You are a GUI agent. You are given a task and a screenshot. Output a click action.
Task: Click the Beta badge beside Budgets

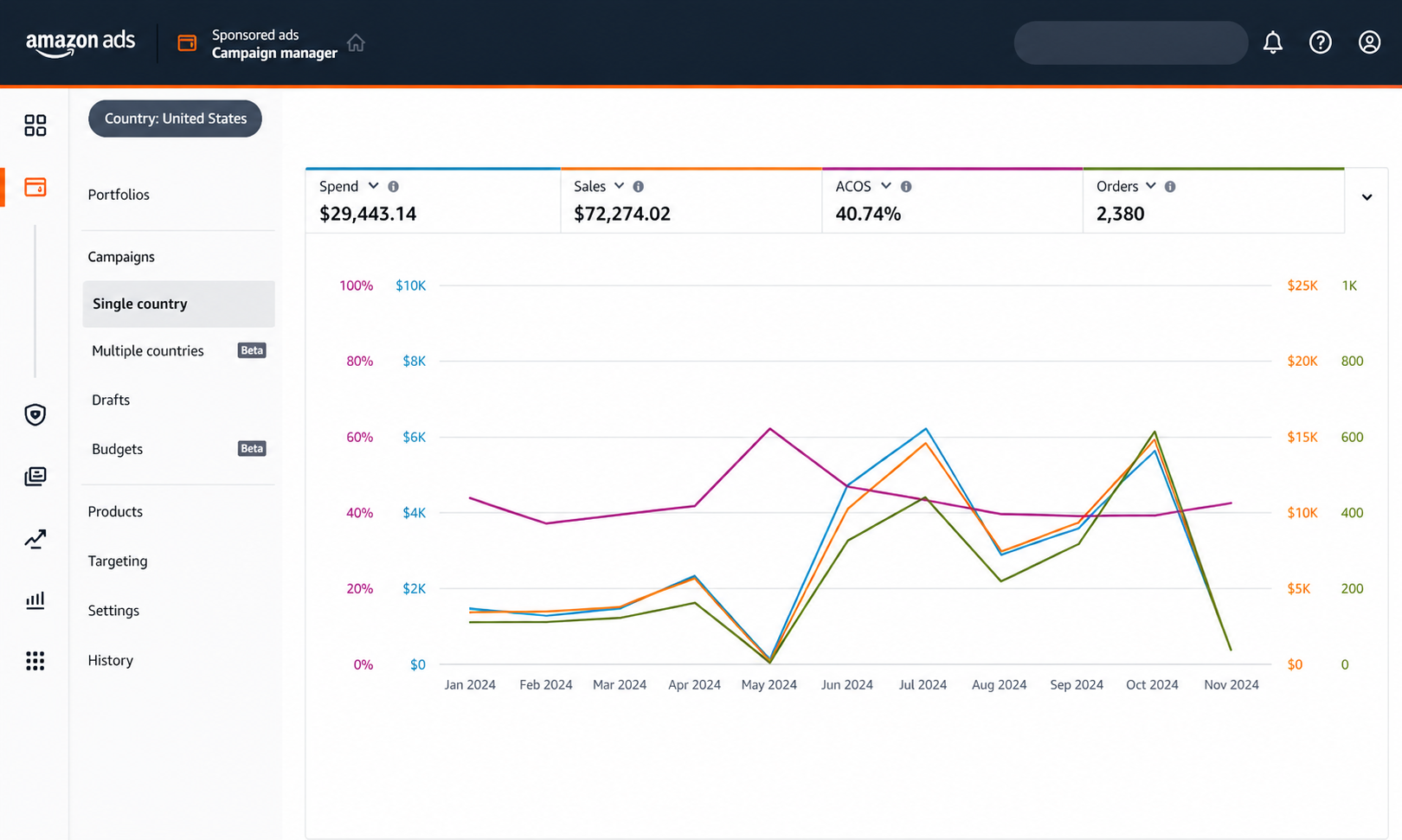[252, 448]
